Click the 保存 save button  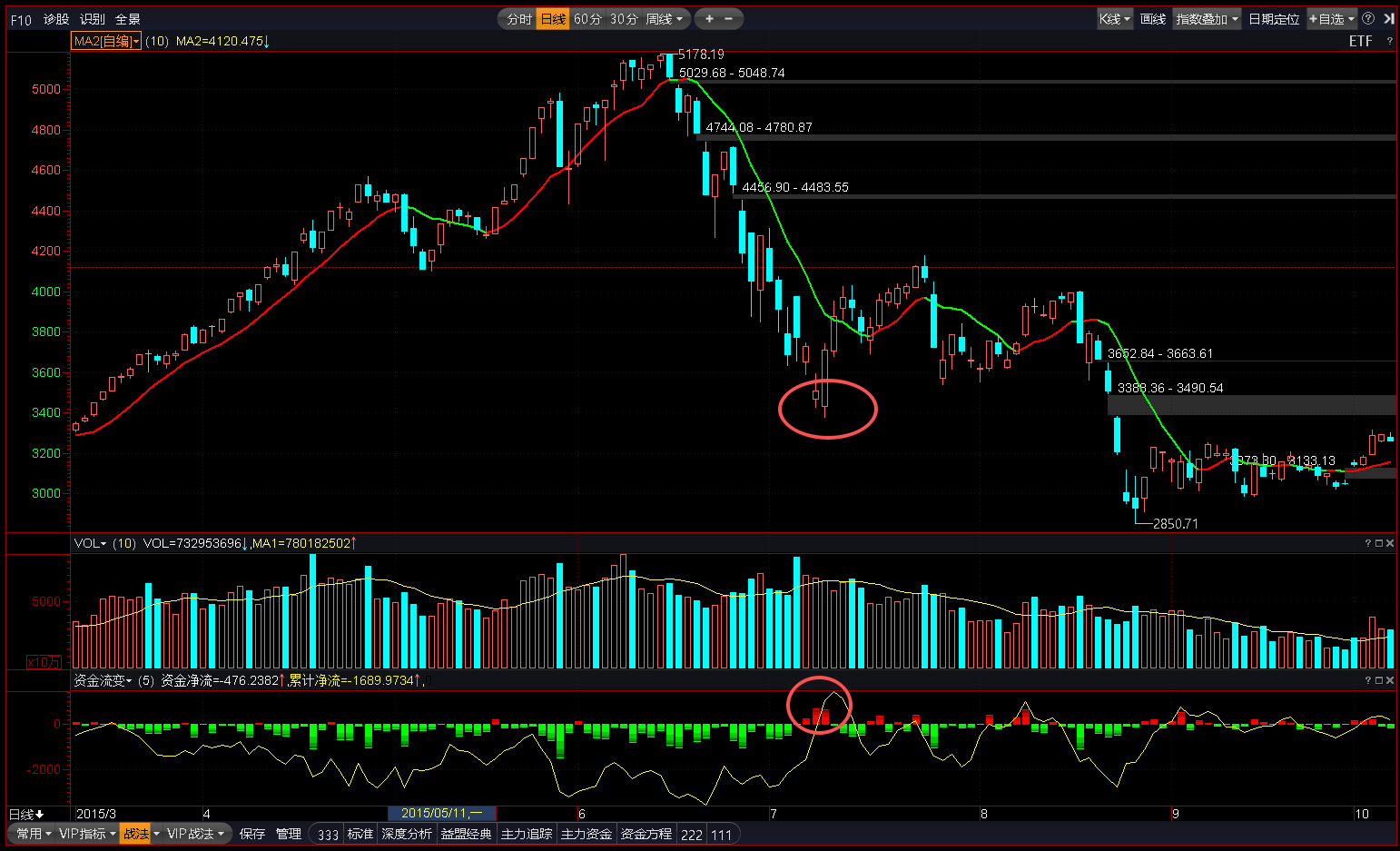click(x=252, y=834)
